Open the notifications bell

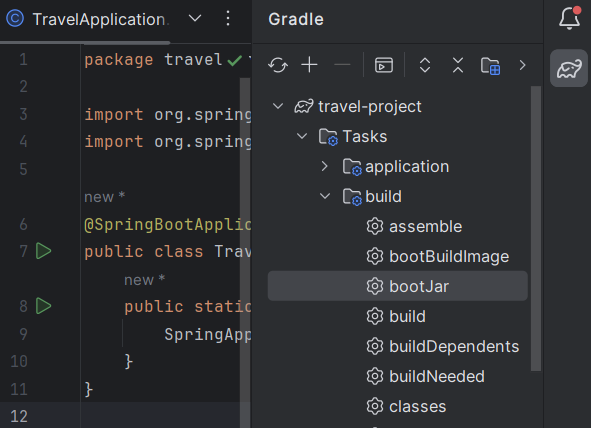coord(569,18)
